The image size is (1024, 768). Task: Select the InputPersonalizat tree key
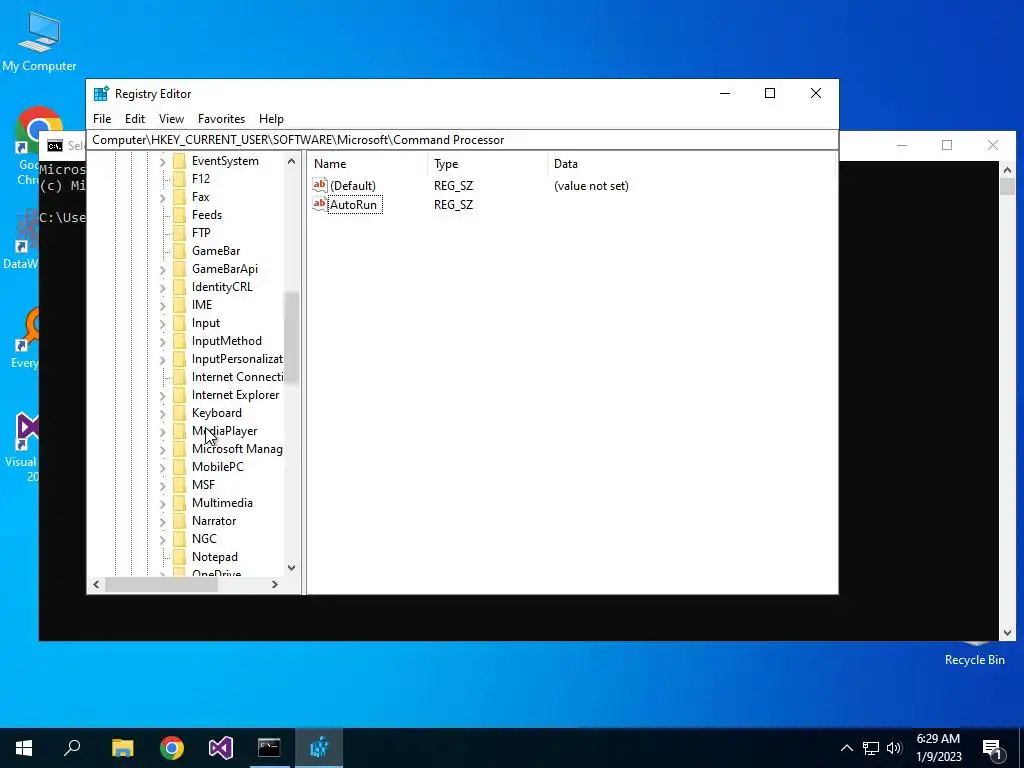(x=237, y=359)
